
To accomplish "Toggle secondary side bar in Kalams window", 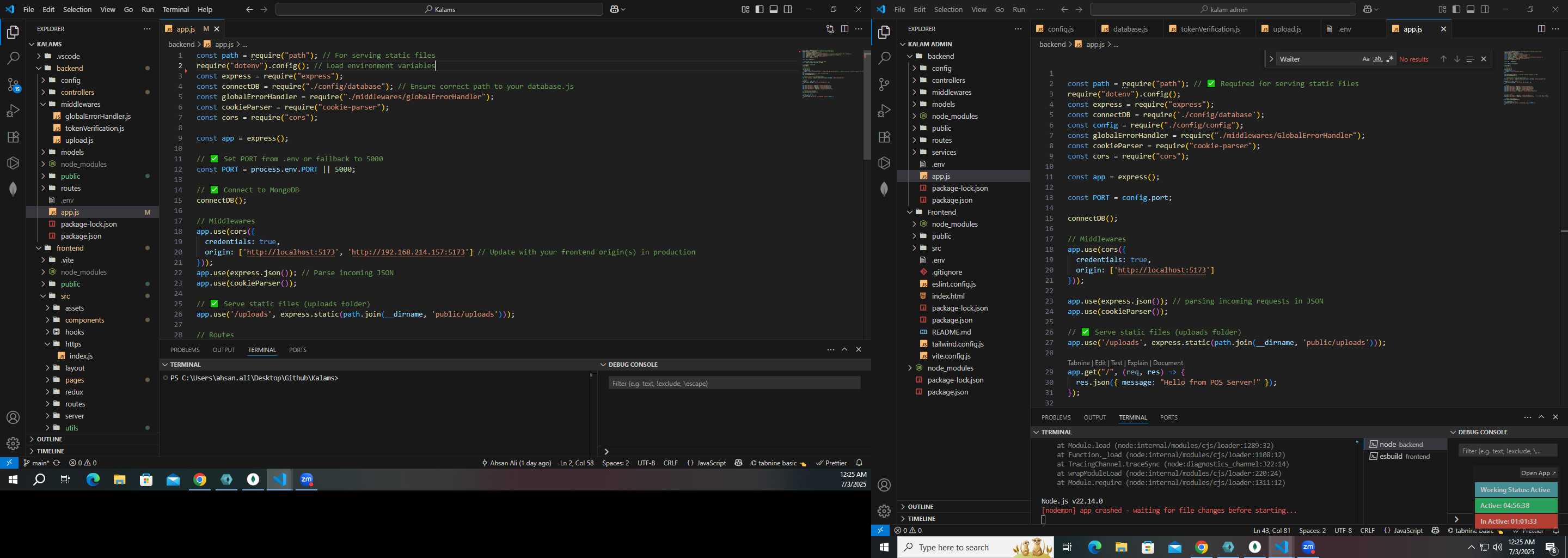I will pyautogui.click(x=788, y=9).
